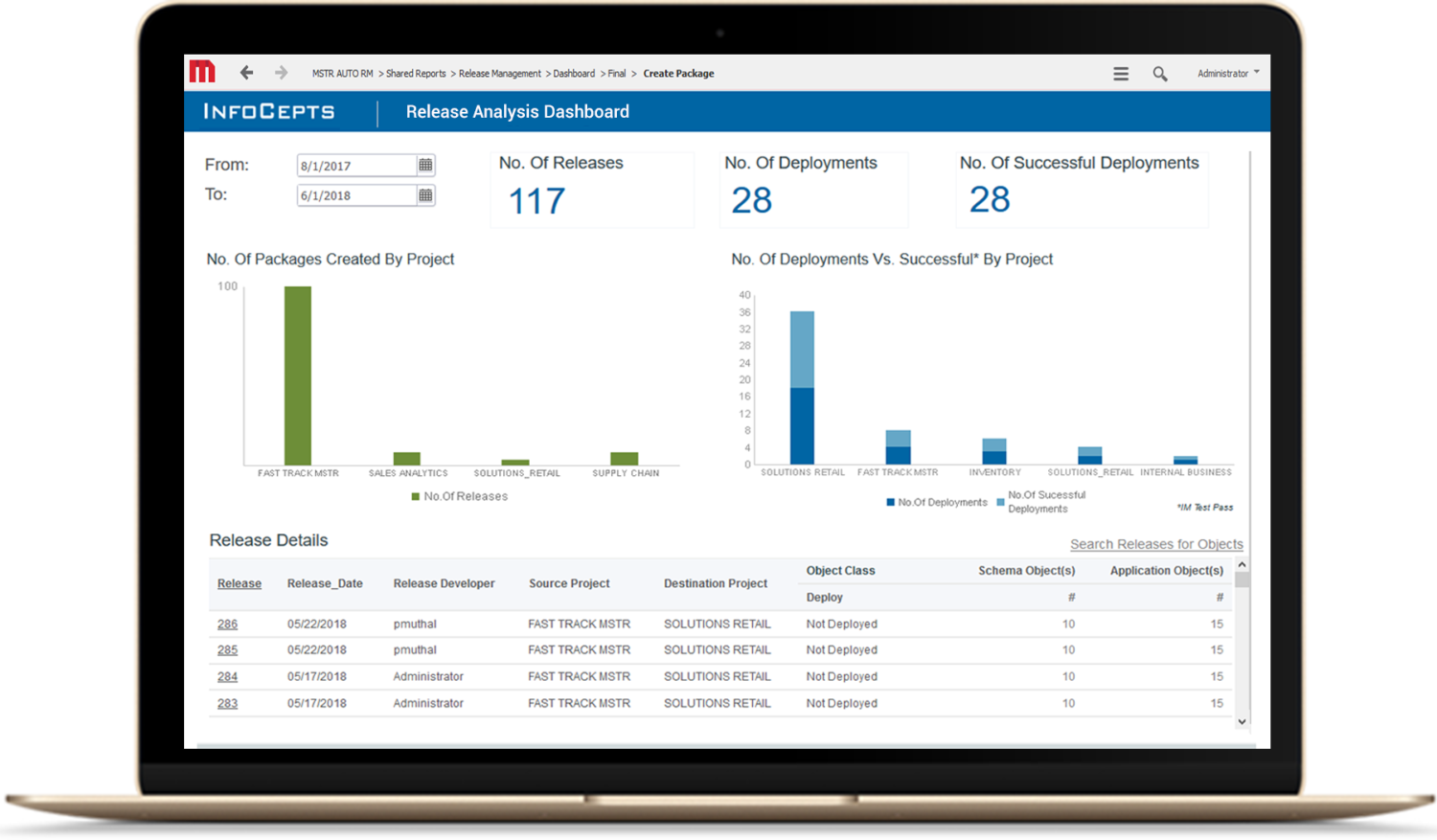This screenshot has height=840, width=1437.
Task: Sort by the Release column header
Action: [239, 583]
